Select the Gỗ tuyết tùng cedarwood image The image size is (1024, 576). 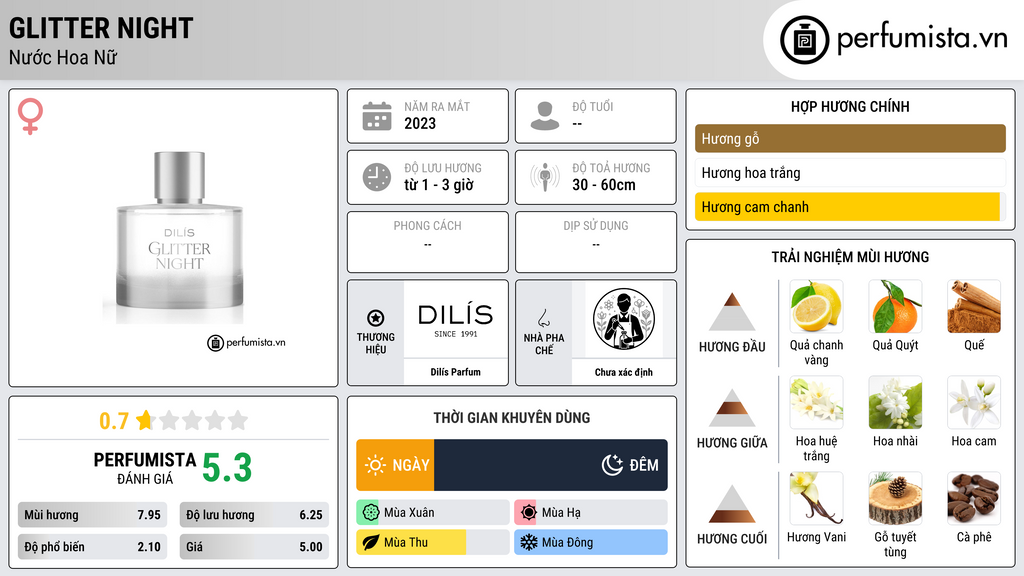pyautogui.click(x=895, y=498)
